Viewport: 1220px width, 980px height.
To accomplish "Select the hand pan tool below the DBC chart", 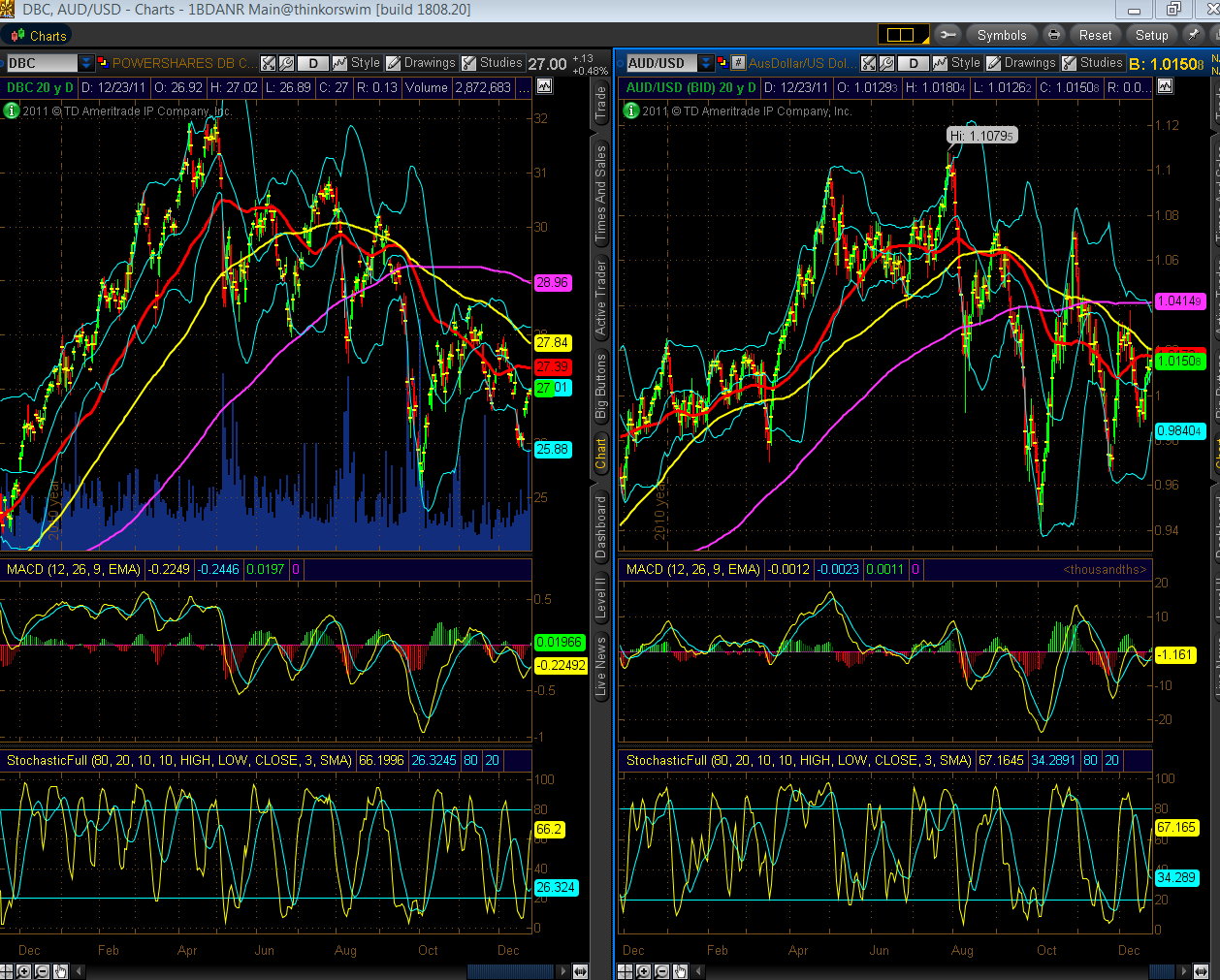I will (x=59, y=972).
